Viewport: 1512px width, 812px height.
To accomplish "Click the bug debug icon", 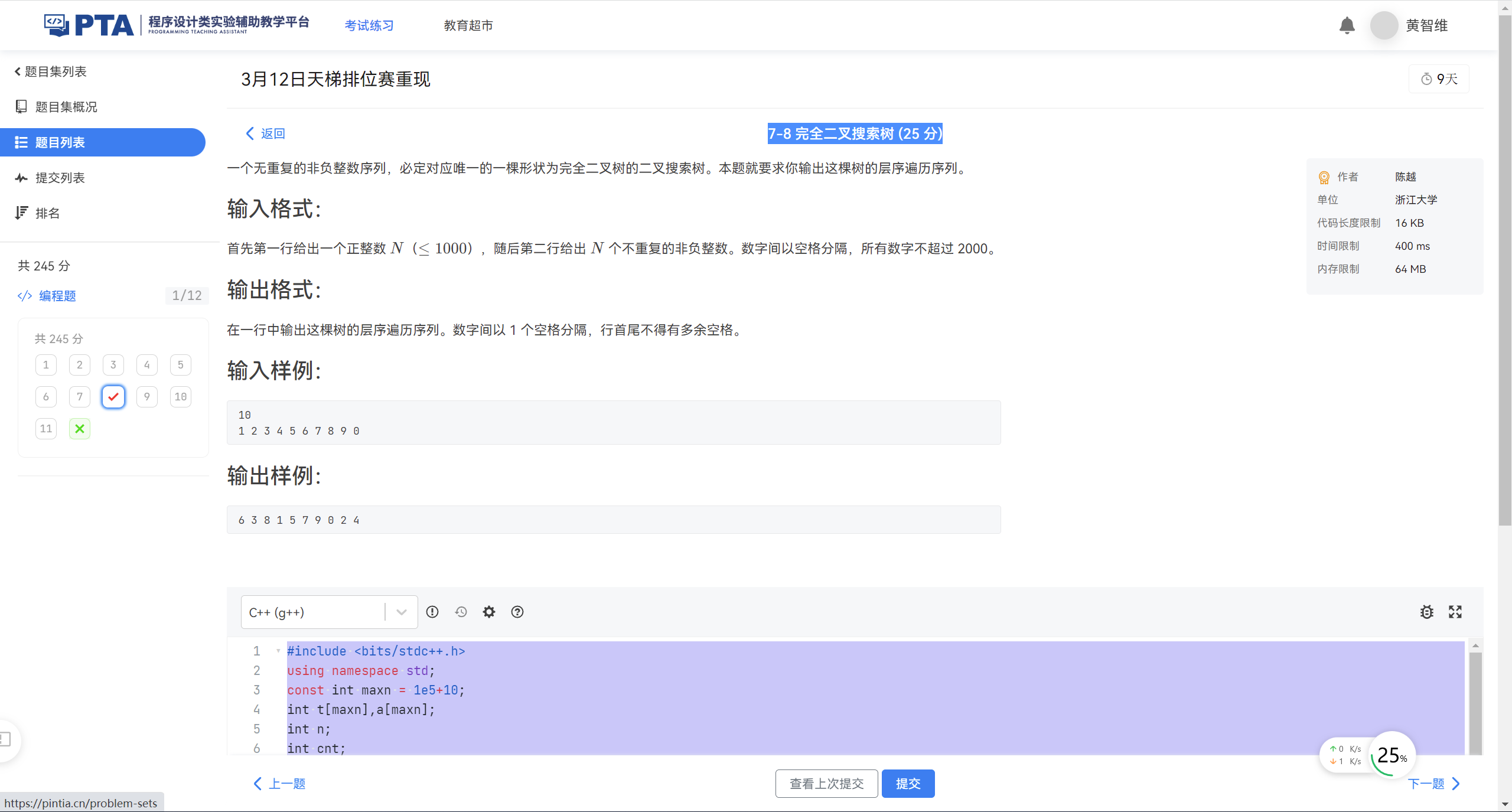I will [1427, 612].
